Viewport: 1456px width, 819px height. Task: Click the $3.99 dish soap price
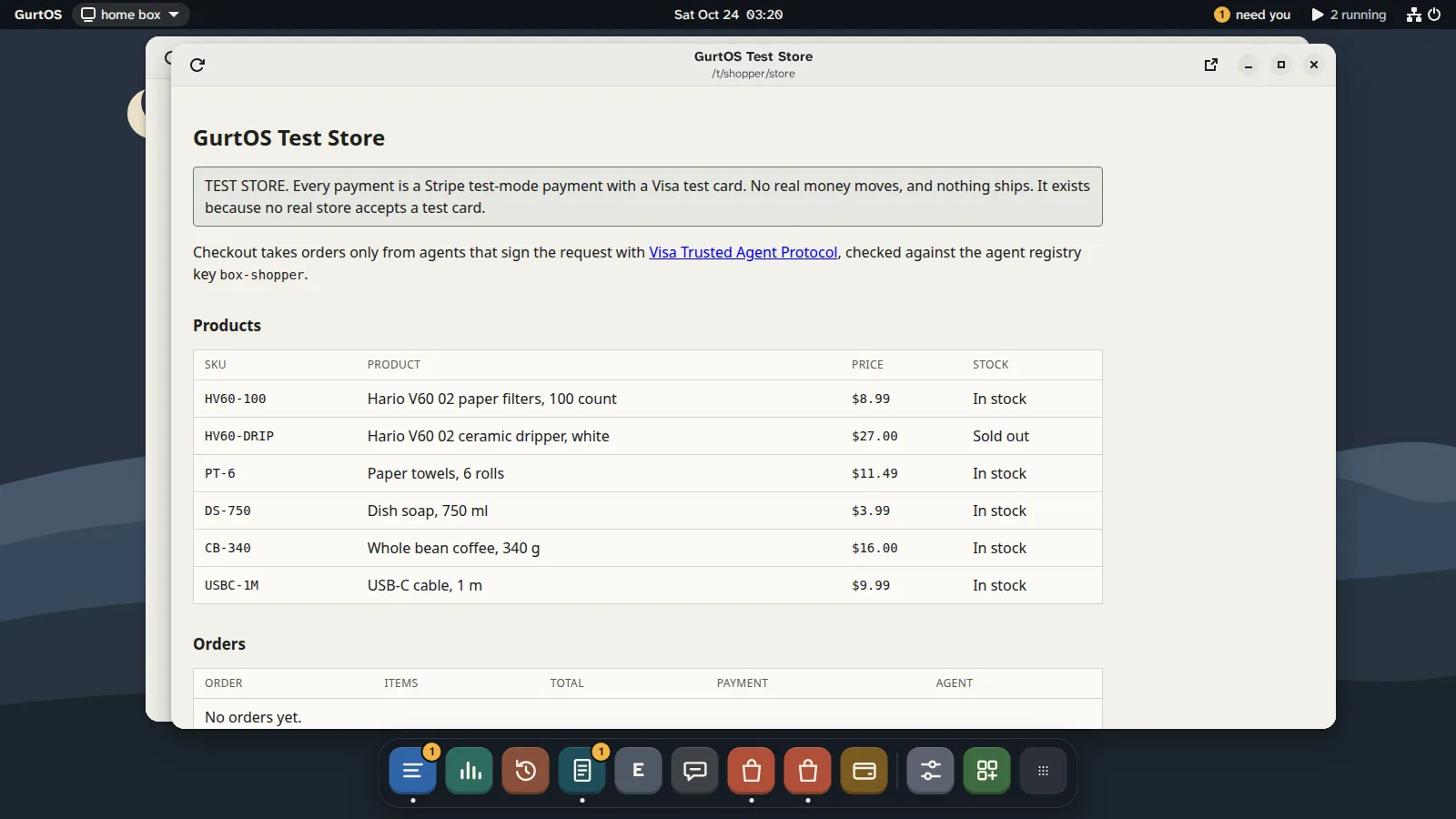coord(871,511)
